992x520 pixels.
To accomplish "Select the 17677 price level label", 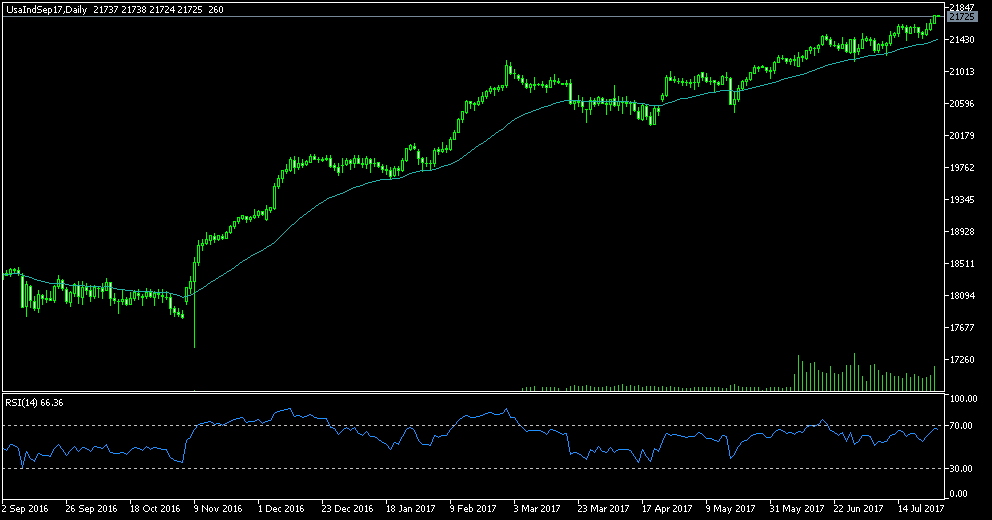I will pos(962,327).
